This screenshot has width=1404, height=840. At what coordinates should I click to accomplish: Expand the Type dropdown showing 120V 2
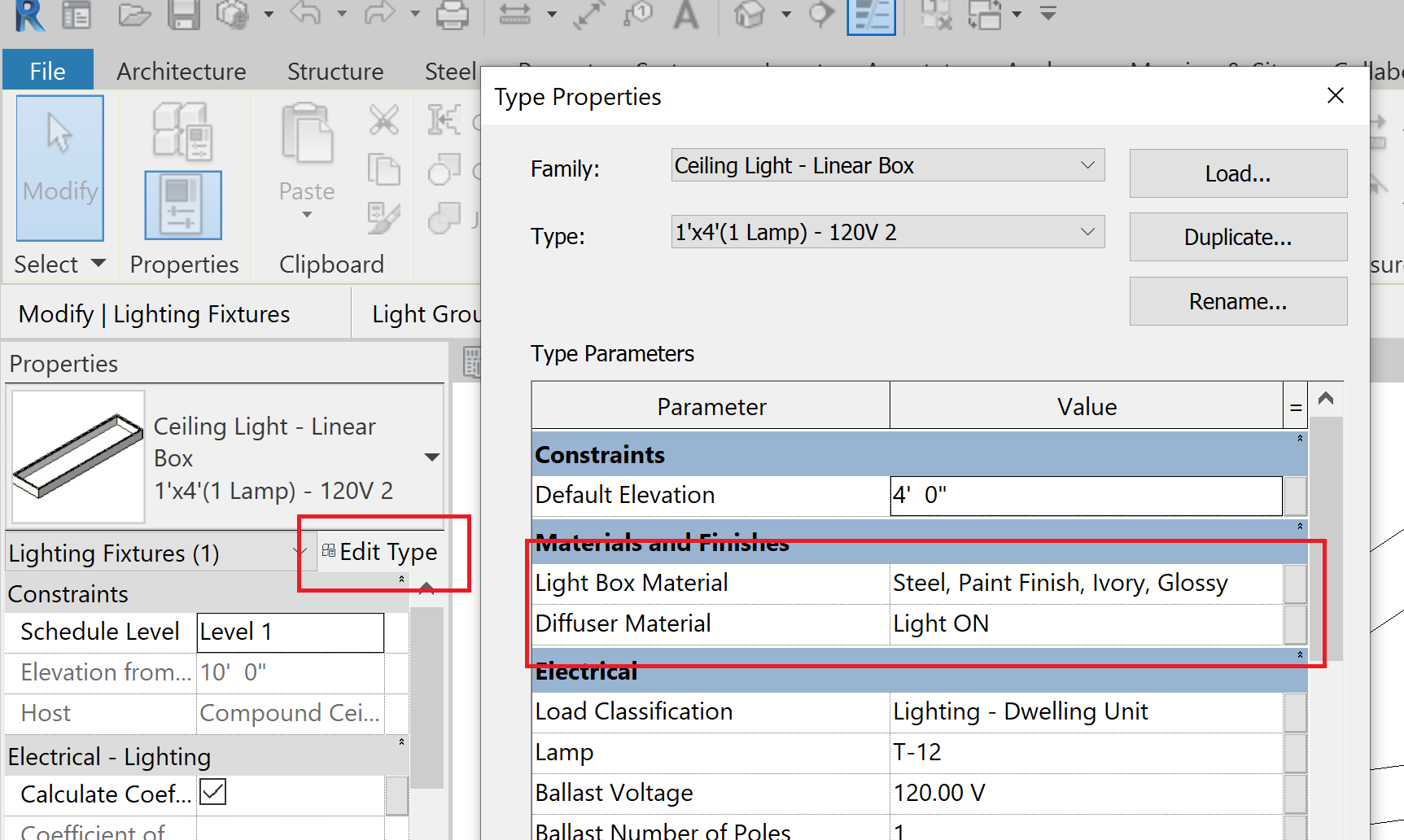1088,232
